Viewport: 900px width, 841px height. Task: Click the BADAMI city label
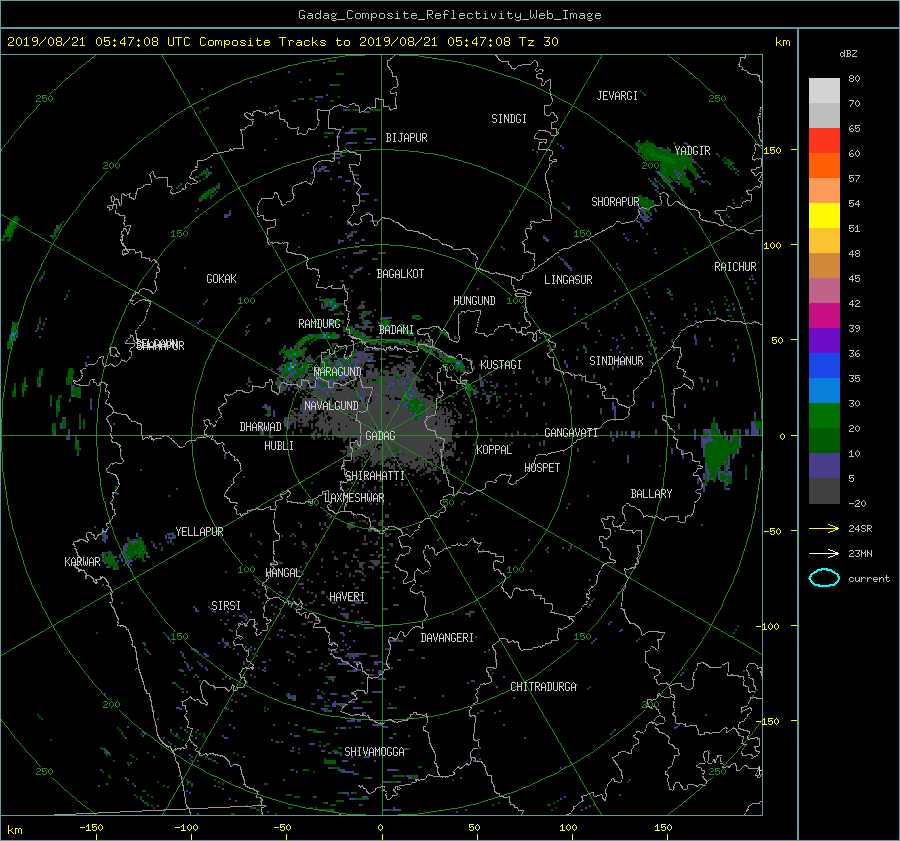[396, 330]
